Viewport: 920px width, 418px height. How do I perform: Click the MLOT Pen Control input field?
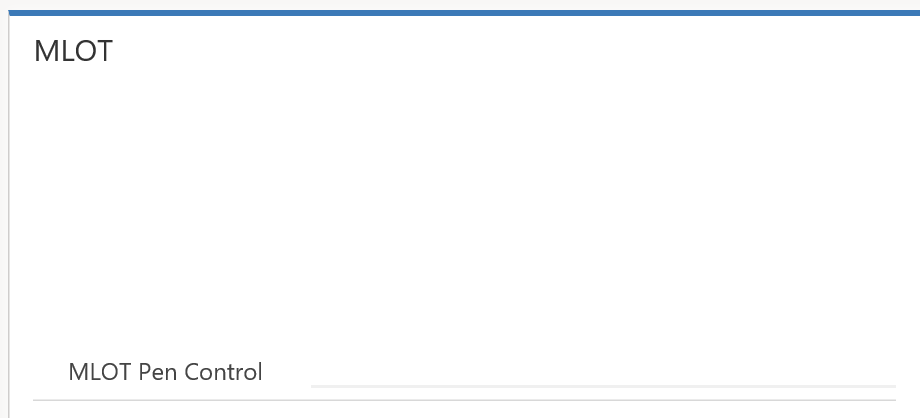coord(602,372)
